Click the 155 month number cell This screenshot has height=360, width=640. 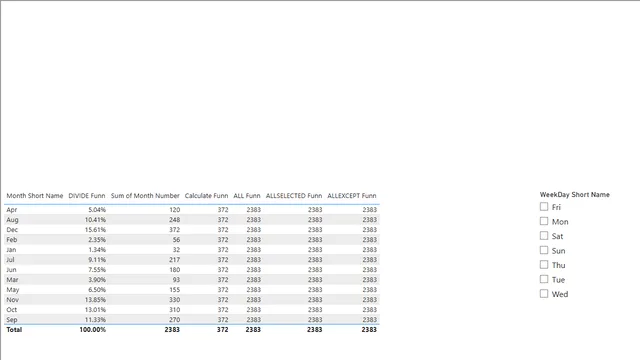(174, 290)
